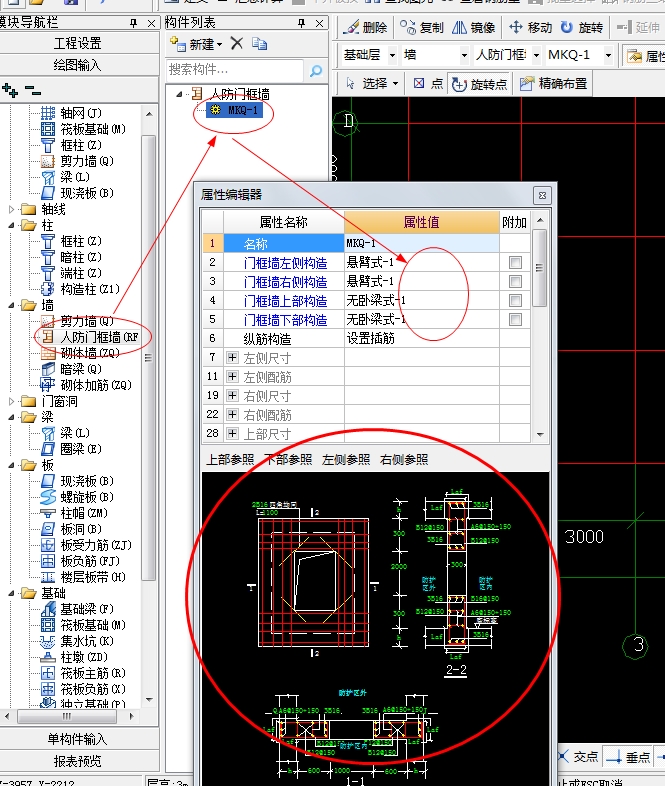Collapse the 人防门框墙 node in component list
This screenshot has height=786, width=665.
point(179,94)
